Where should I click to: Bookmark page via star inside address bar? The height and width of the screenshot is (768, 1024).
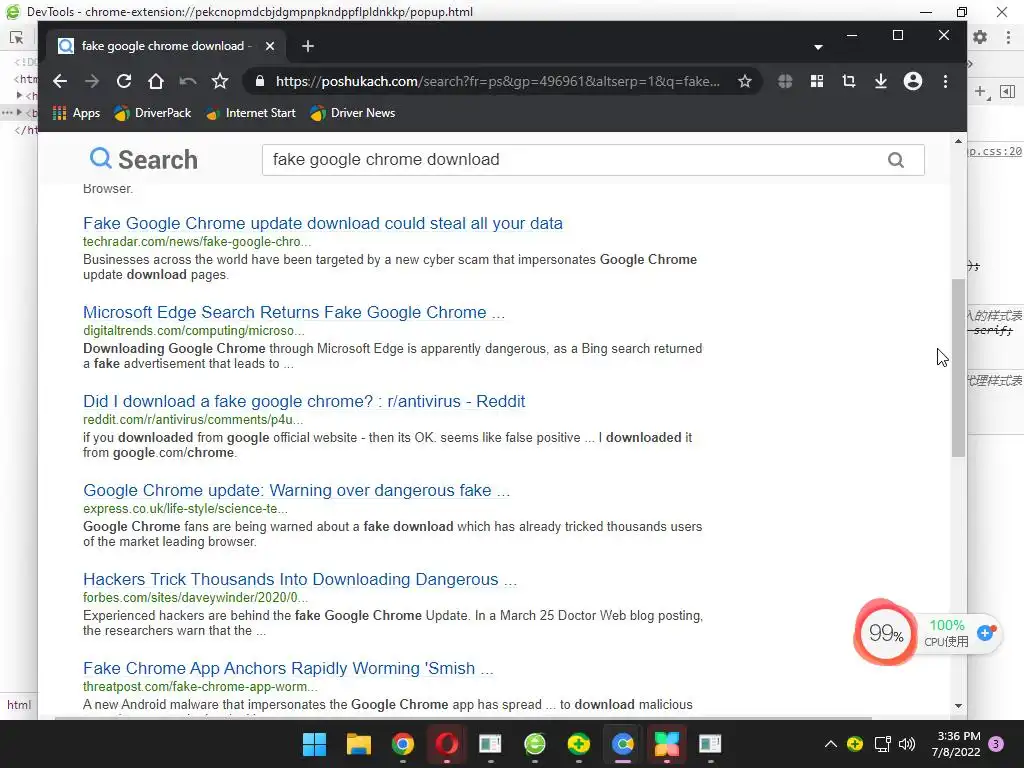click(x=744, y=81)
